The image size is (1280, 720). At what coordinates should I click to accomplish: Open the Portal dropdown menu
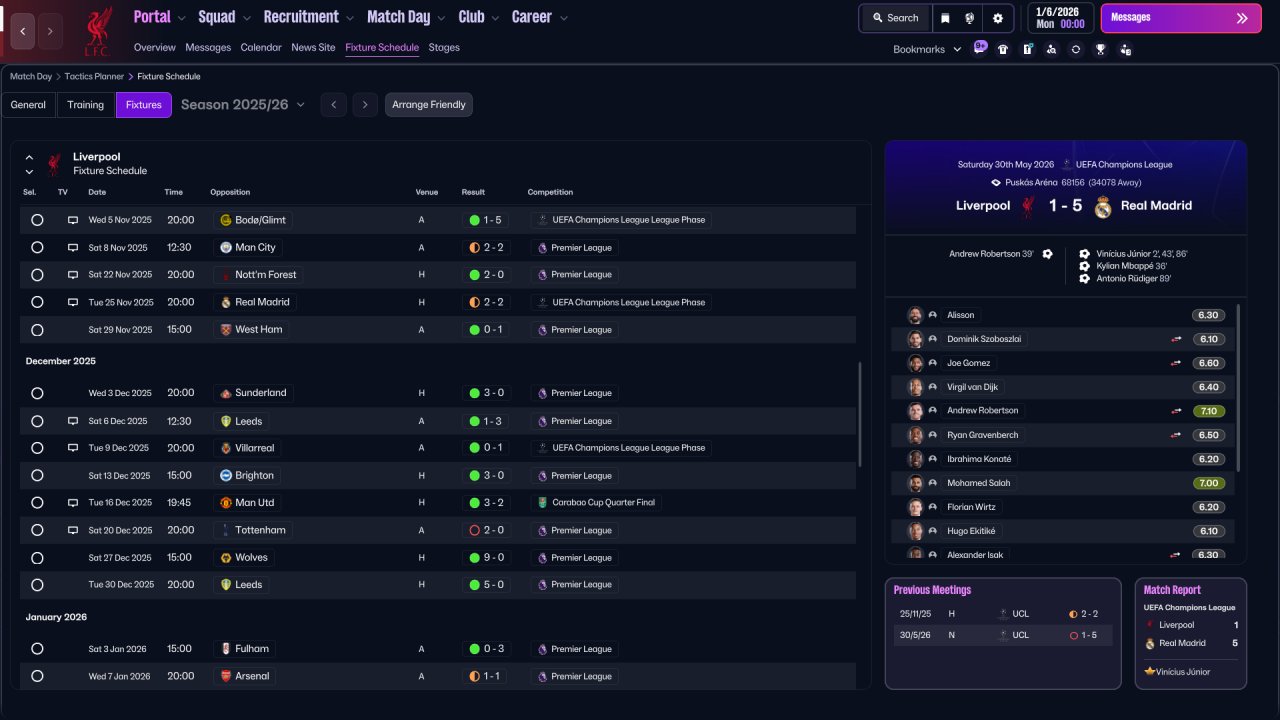coord(160,17)
